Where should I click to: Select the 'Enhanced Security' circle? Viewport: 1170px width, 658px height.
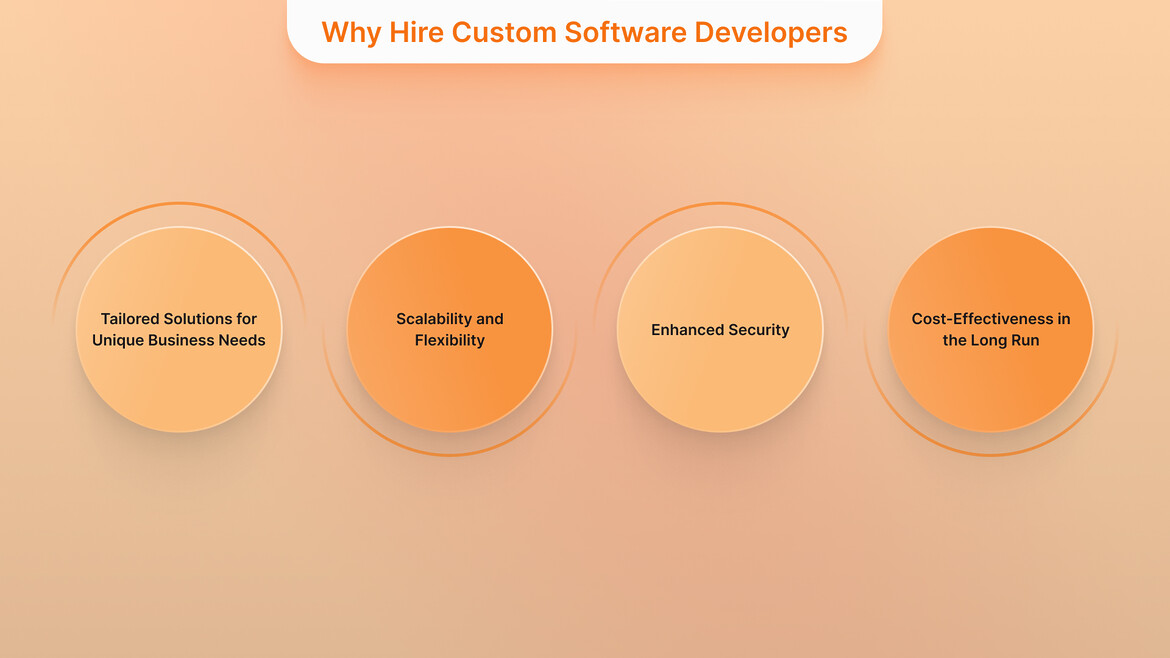pos(720,329)
